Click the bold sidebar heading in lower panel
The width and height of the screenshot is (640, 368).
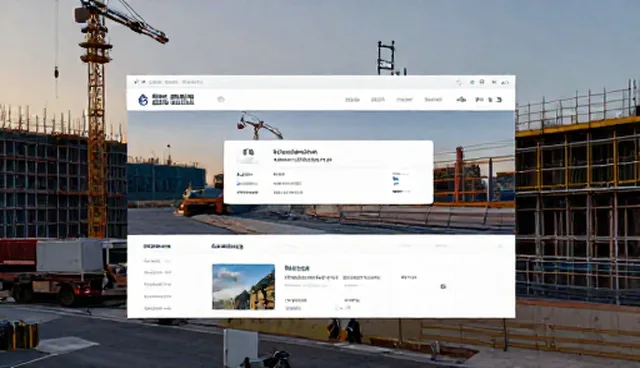157,246
